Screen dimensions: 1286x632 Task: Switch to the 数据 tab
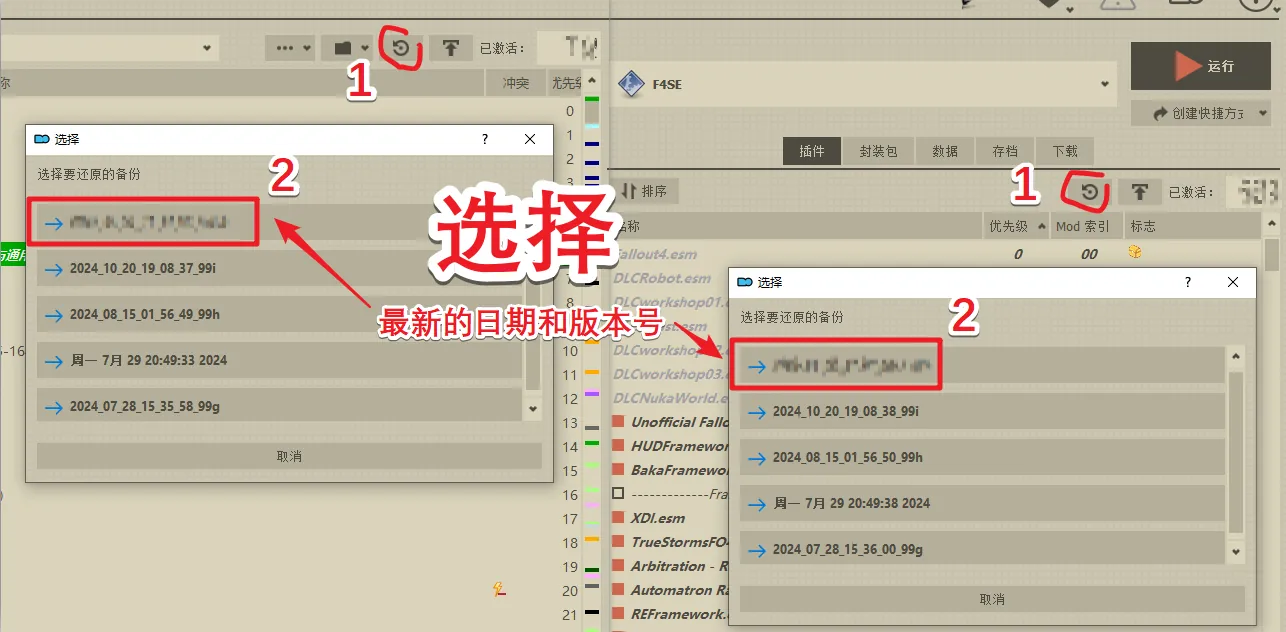tap(945, 151)
